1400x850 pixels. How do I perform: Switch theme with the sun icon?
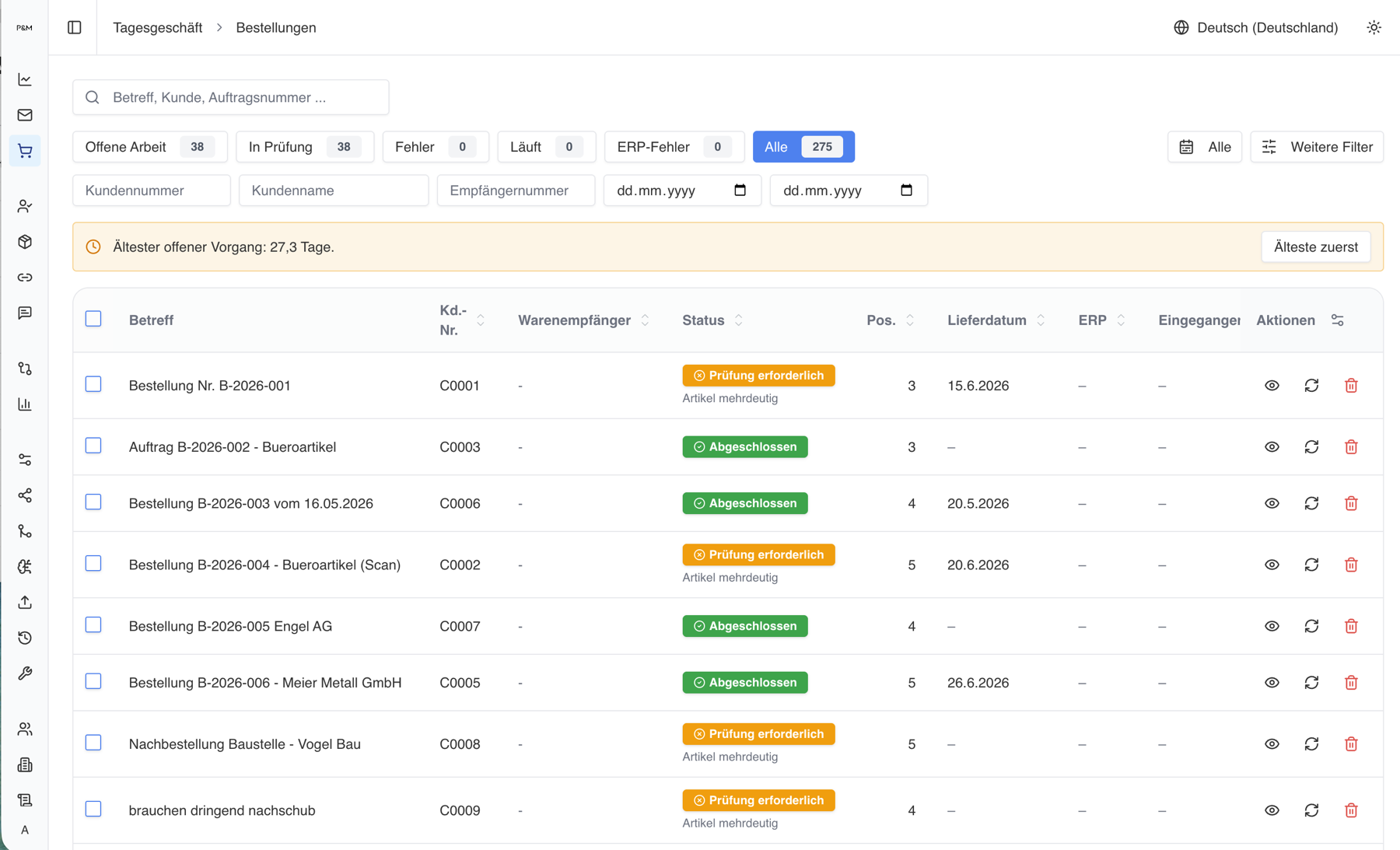tap(1374, 27)
